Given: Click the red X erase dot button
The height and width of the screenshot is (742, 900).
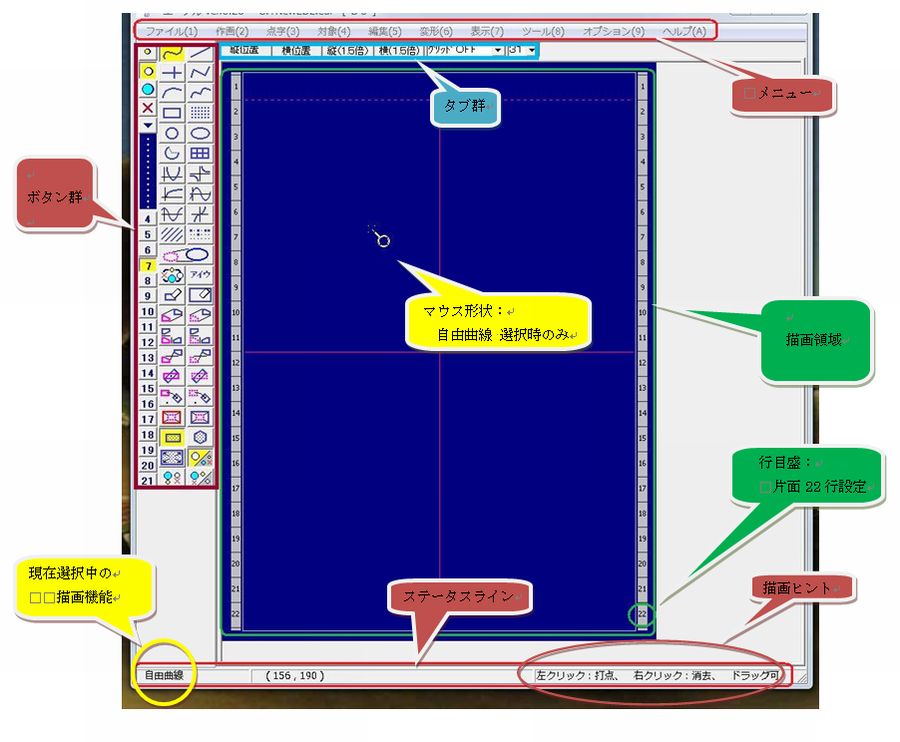Looking at the screenshot, I should point(148,107).
